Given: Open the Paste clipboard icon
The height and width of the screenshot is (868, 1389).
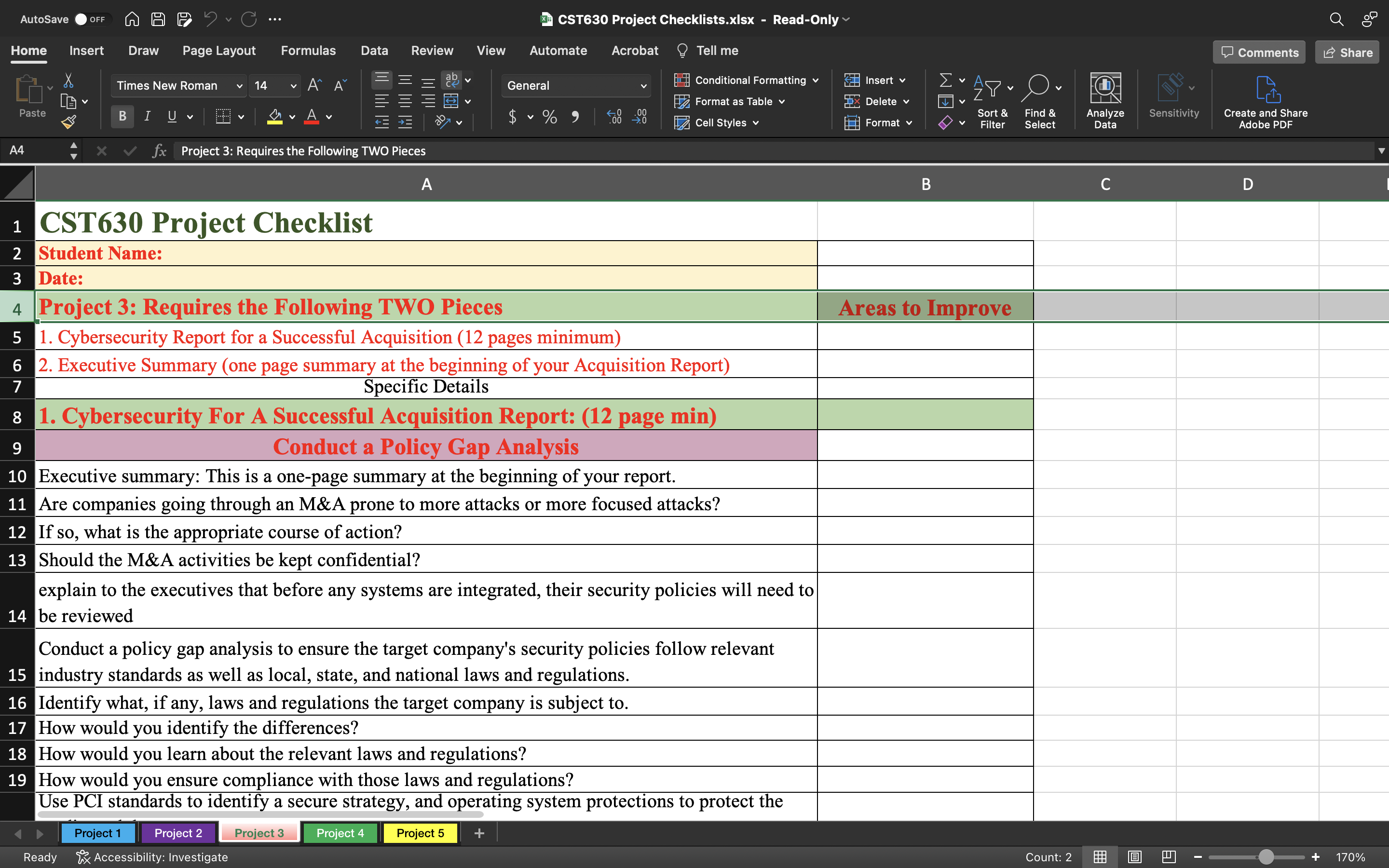Looking at the screenshot, I should point(29,90).
